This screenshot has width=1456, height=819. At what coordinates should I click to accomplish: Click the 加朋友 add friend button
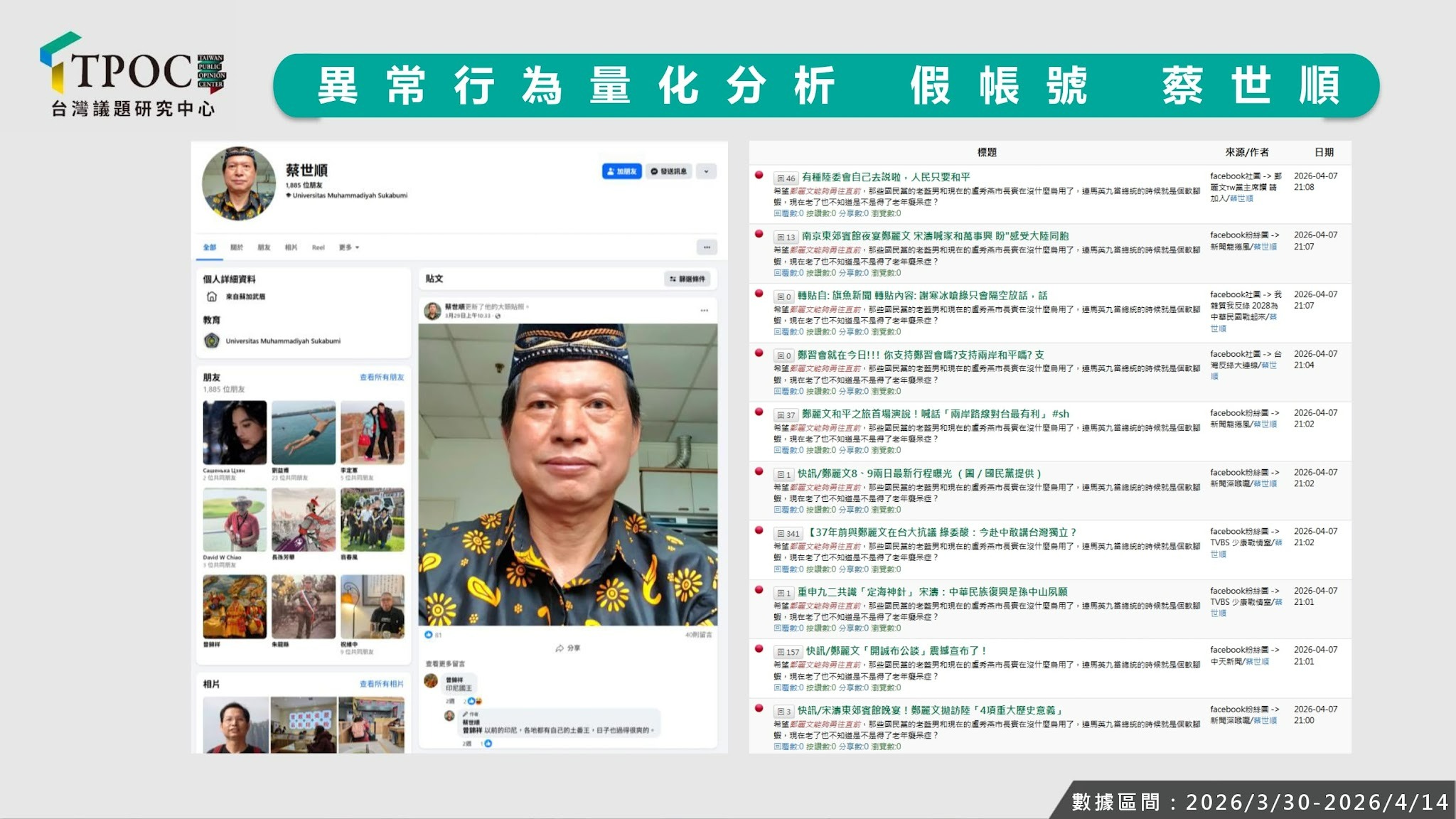pos(621,171)
